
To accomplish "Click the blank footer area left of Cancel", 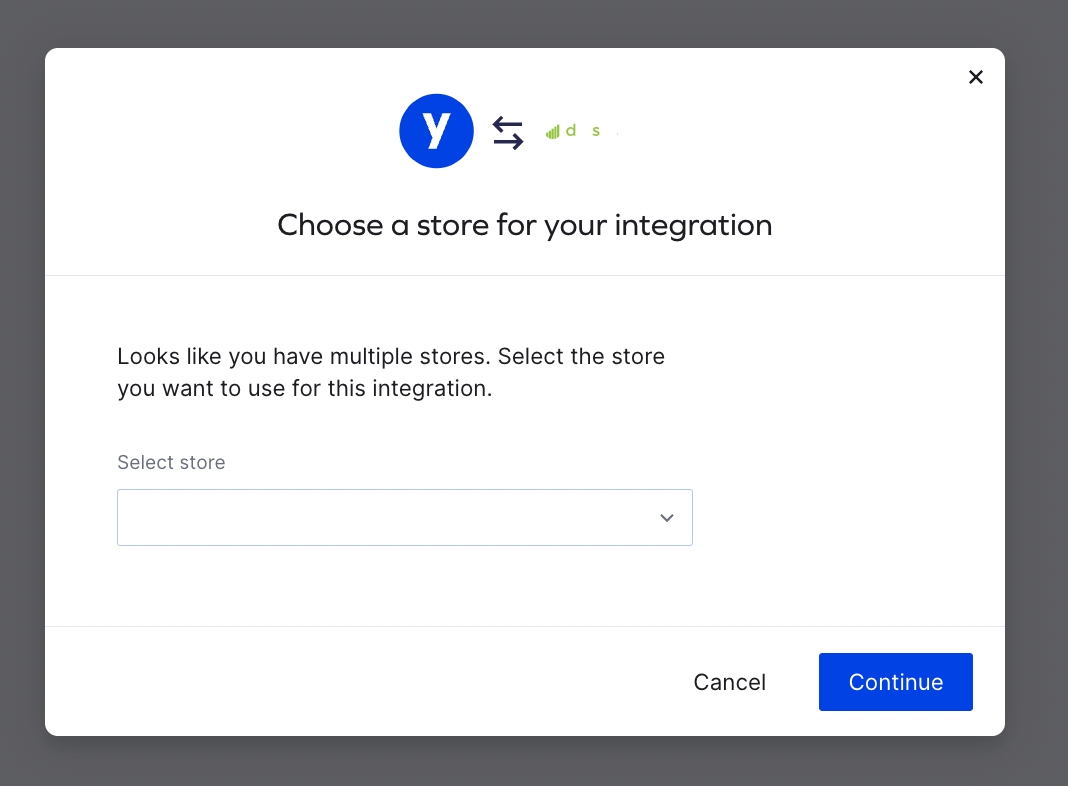I will [x=350, y=682].
